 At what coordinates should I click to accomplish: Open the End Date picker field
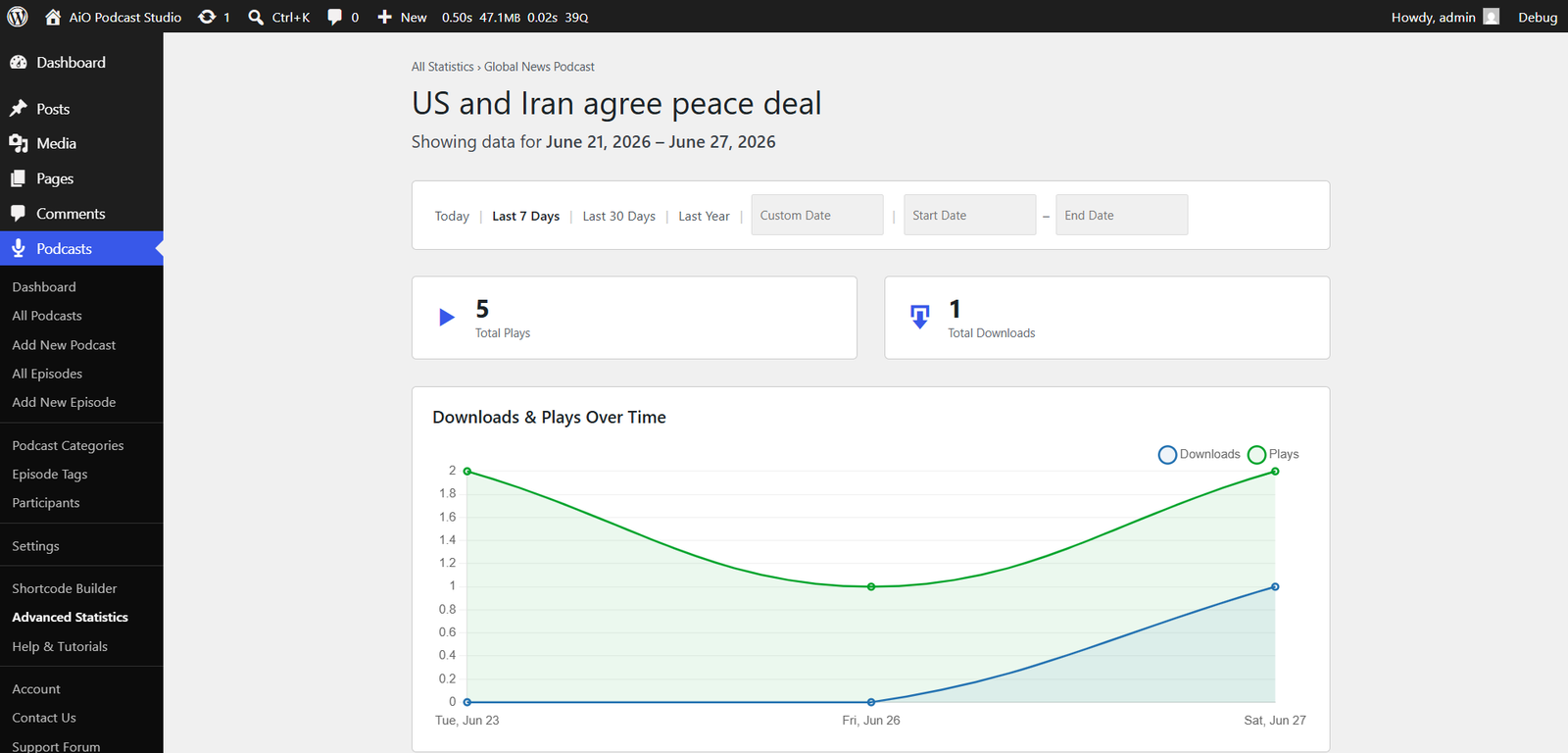pos(1122,215)
